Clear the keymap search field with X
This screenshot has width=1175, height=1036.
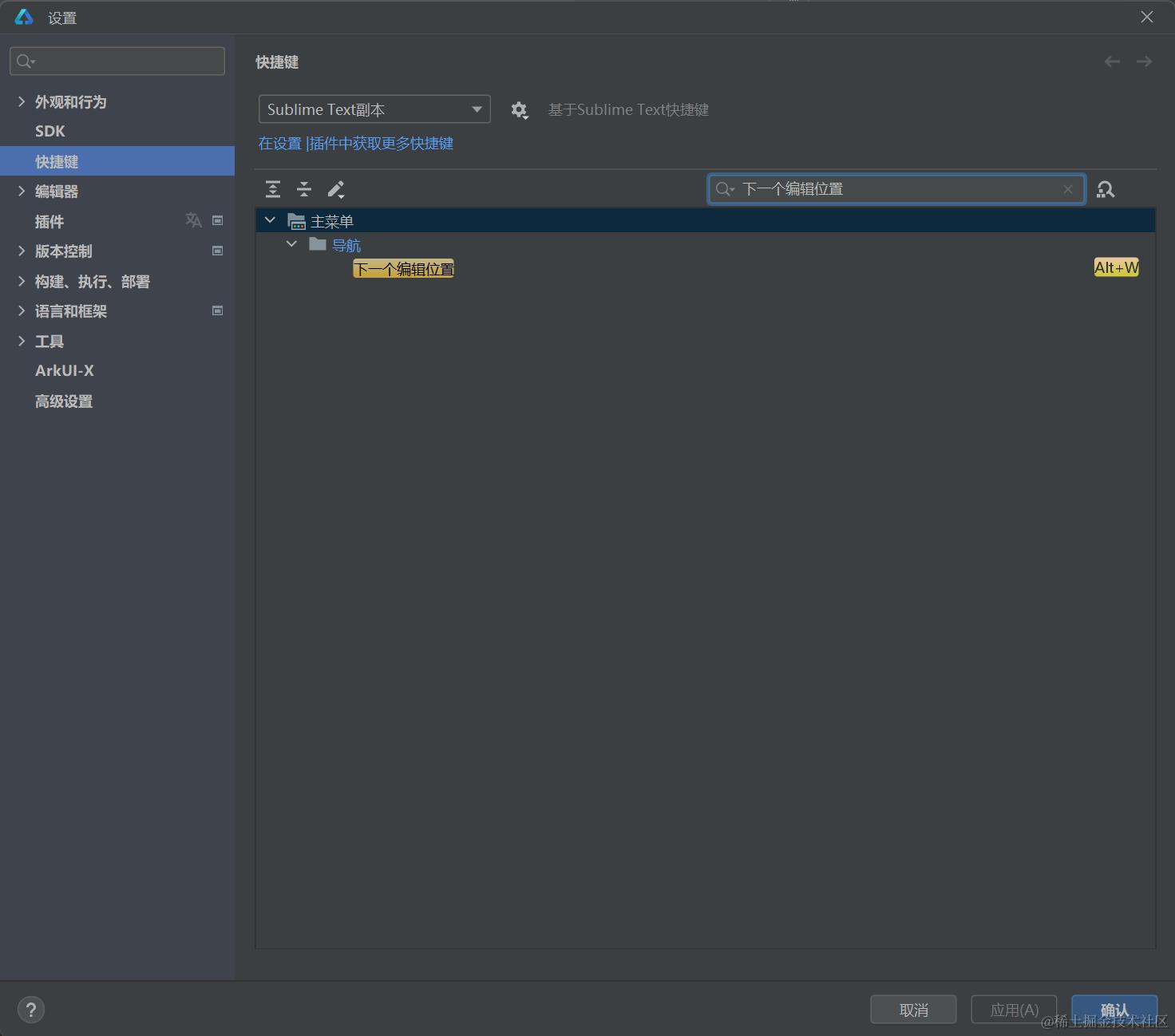(1068, 189)
